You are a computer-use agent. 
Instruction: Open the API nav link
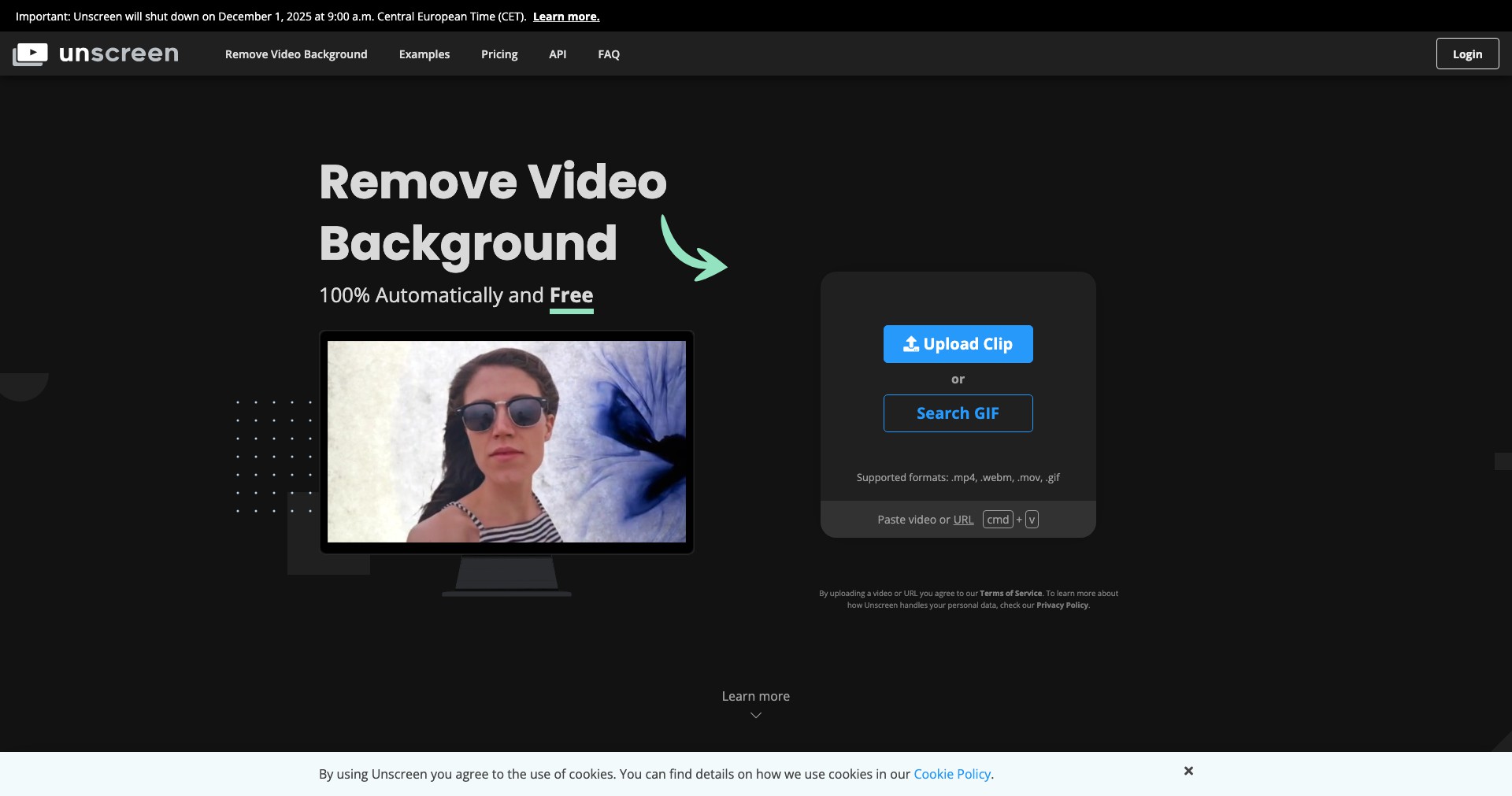click(x=558, y=54)
